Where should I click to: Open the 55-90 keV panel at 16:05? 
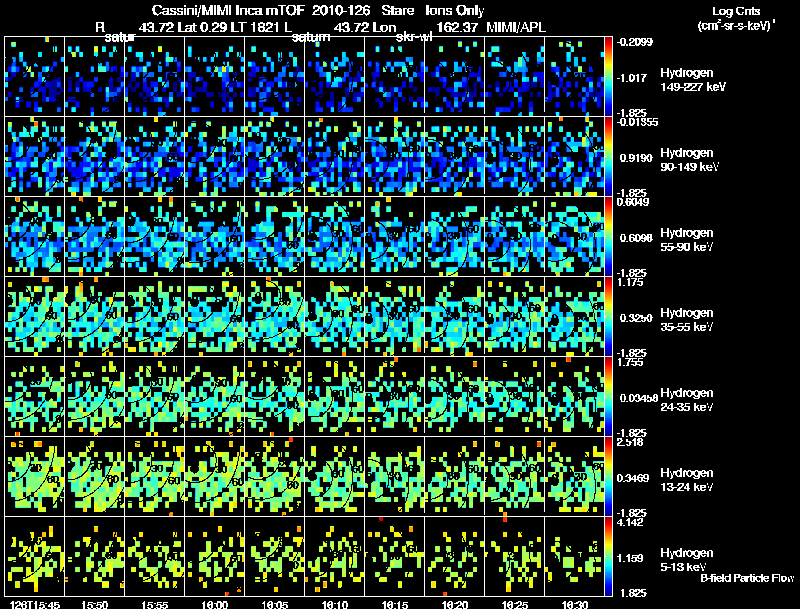(274, 236)
